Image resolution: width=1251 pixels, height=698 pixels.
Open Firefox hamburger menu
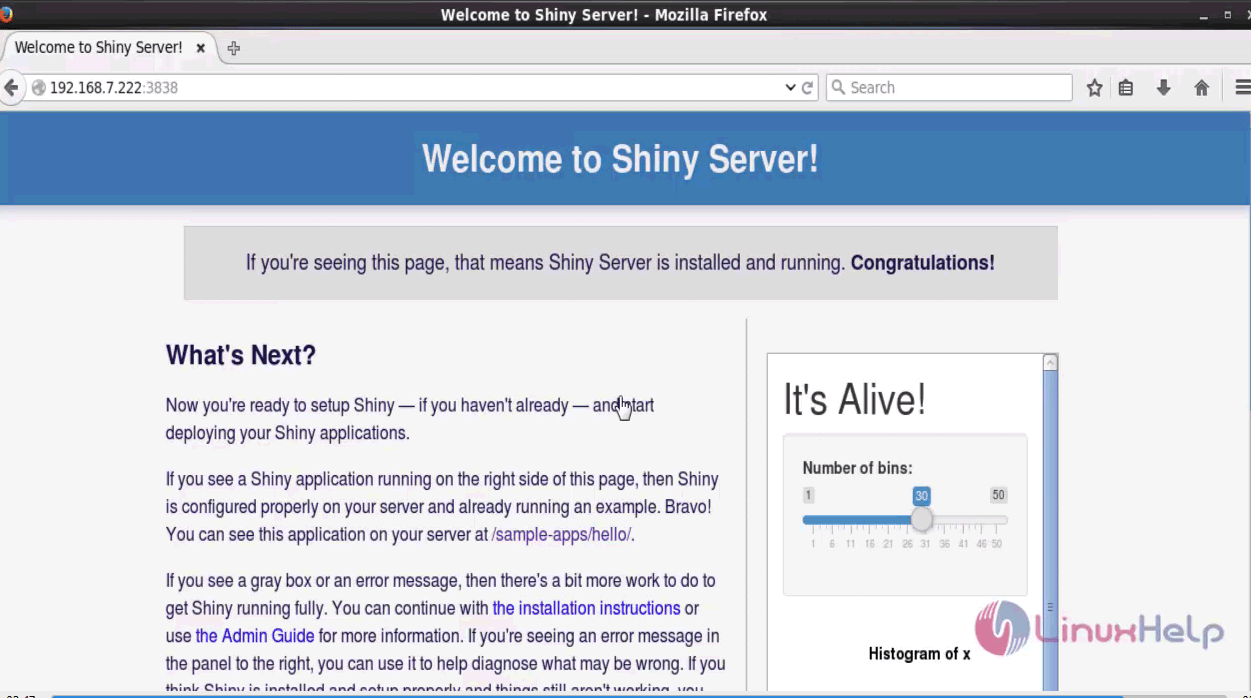tap(1242, 88)
